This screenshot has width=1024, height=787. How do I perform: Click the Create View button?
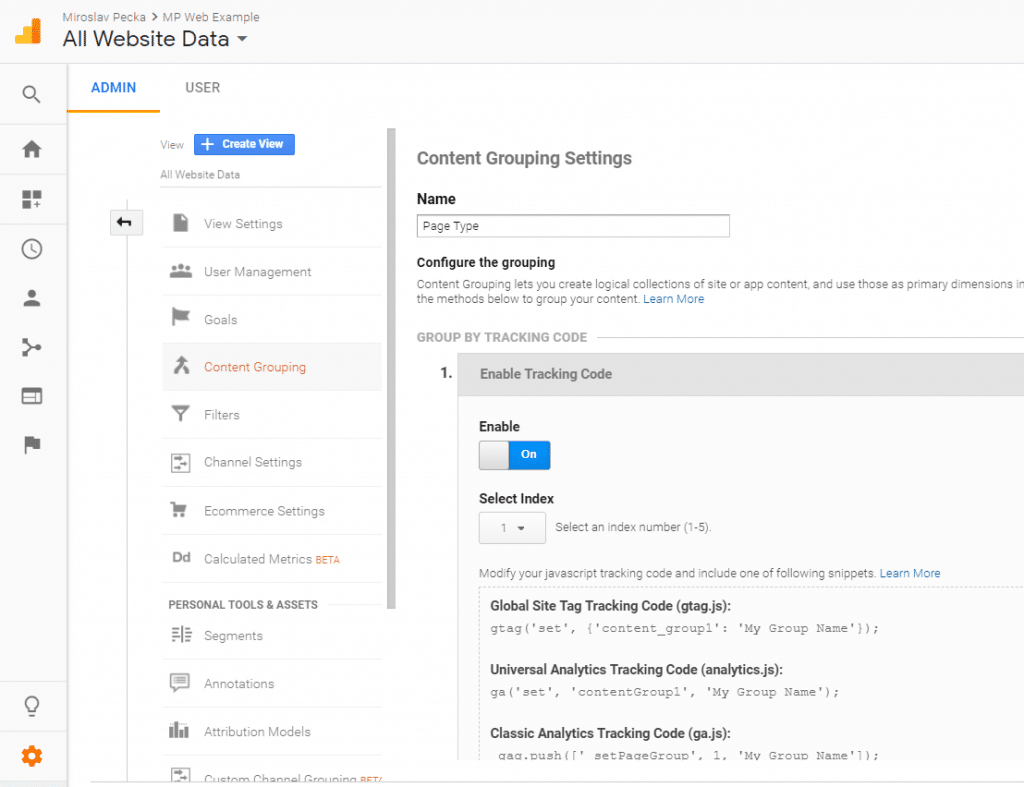point(244,144)
